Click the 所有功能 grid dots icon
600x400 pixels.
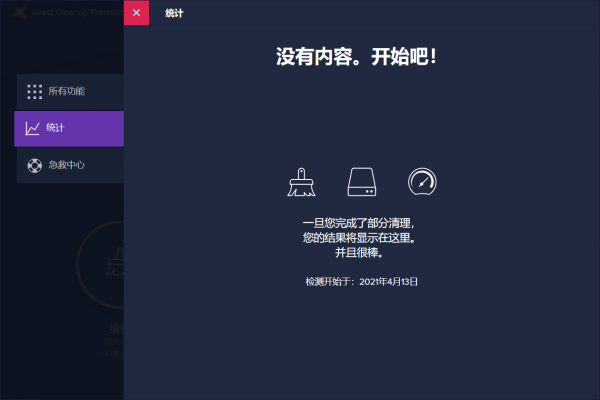tap(34, 91)
